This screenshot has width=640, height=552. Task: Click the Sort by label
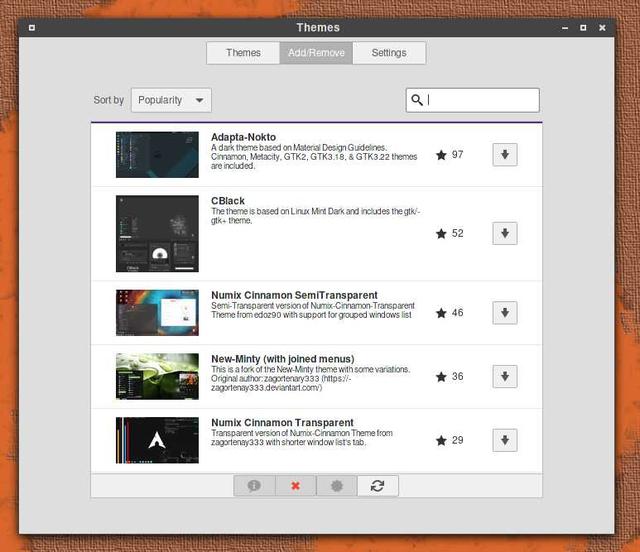click(109, 100)
